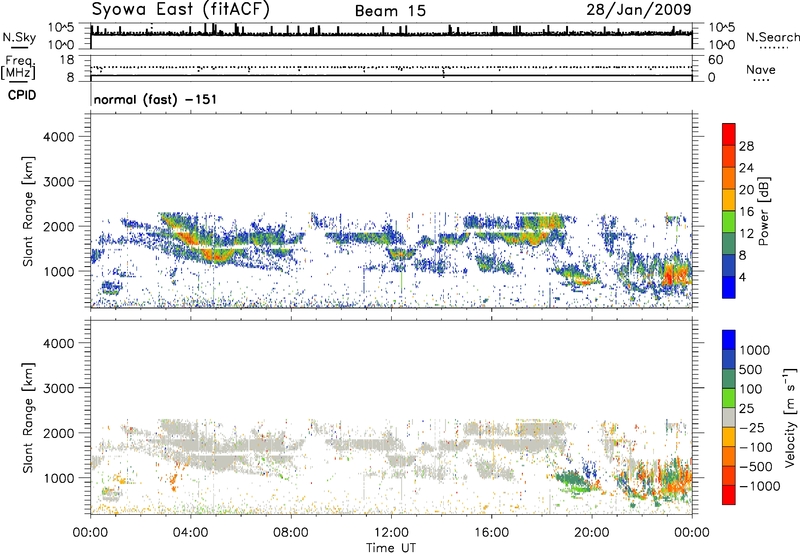The width and height of the screenshot is (800, 554).
Task: Click the velocity panel 'Slant Range [km]' label
Action: pyautogui.click(x=28, y=417)
